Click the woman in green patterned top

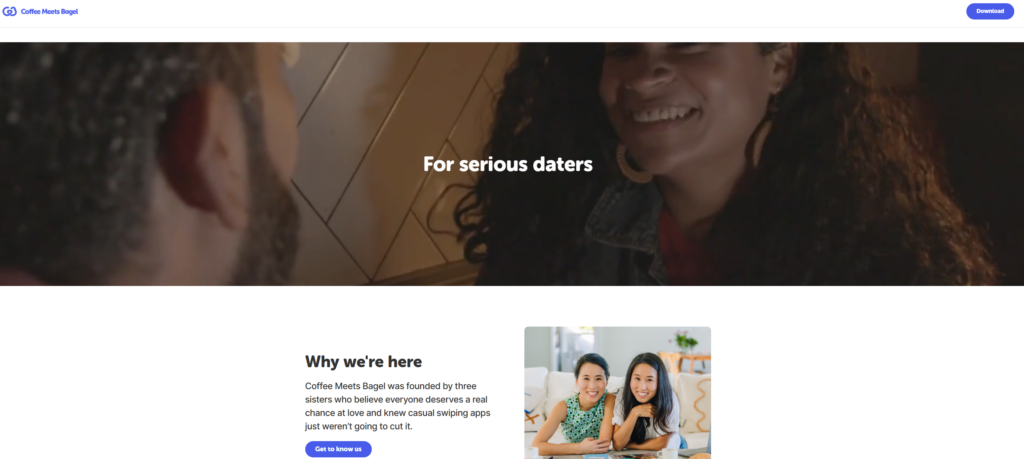click(x=583, y=405)
